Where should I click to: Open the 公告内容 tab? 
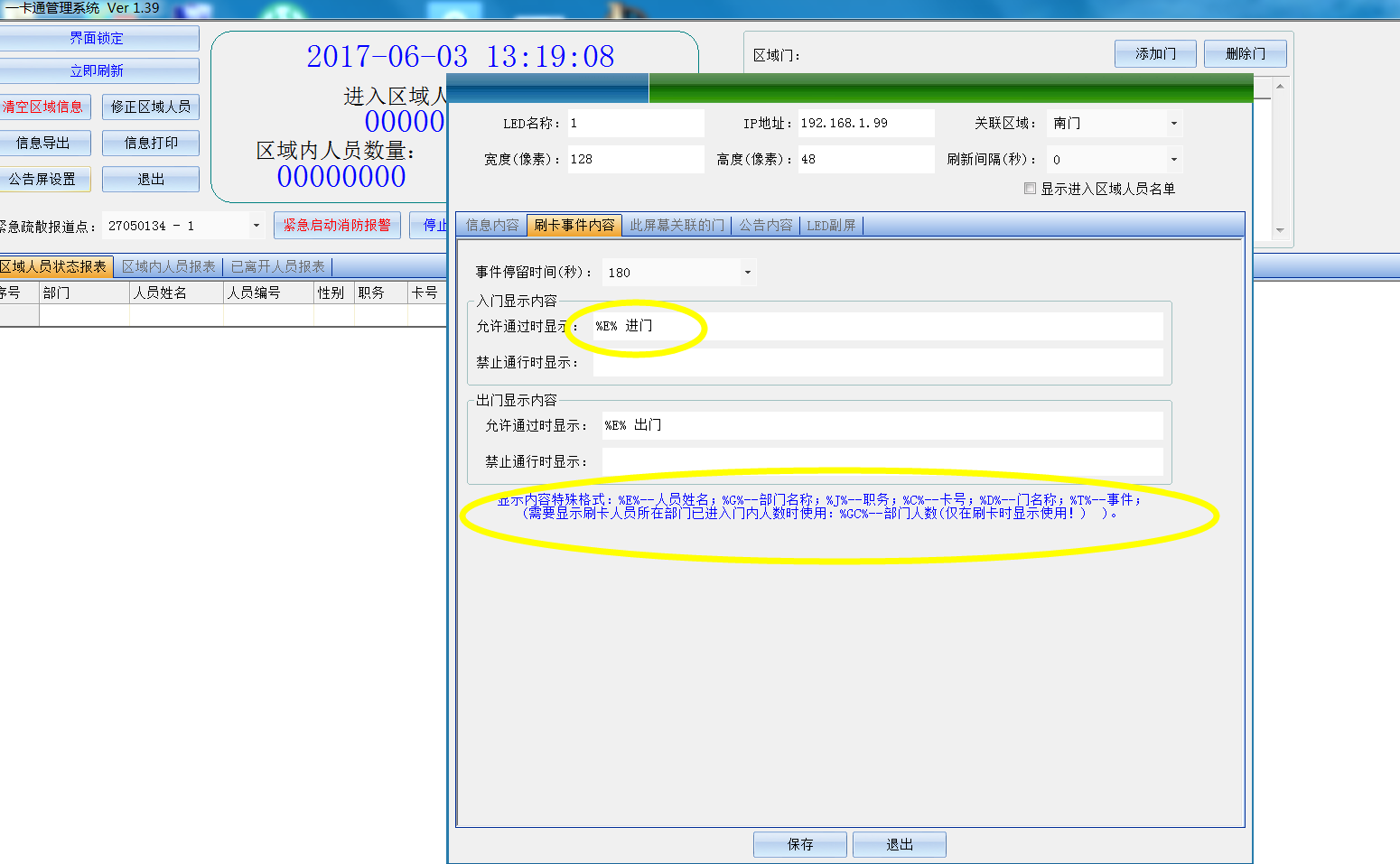pyautogui.click(x=766, y=225)
